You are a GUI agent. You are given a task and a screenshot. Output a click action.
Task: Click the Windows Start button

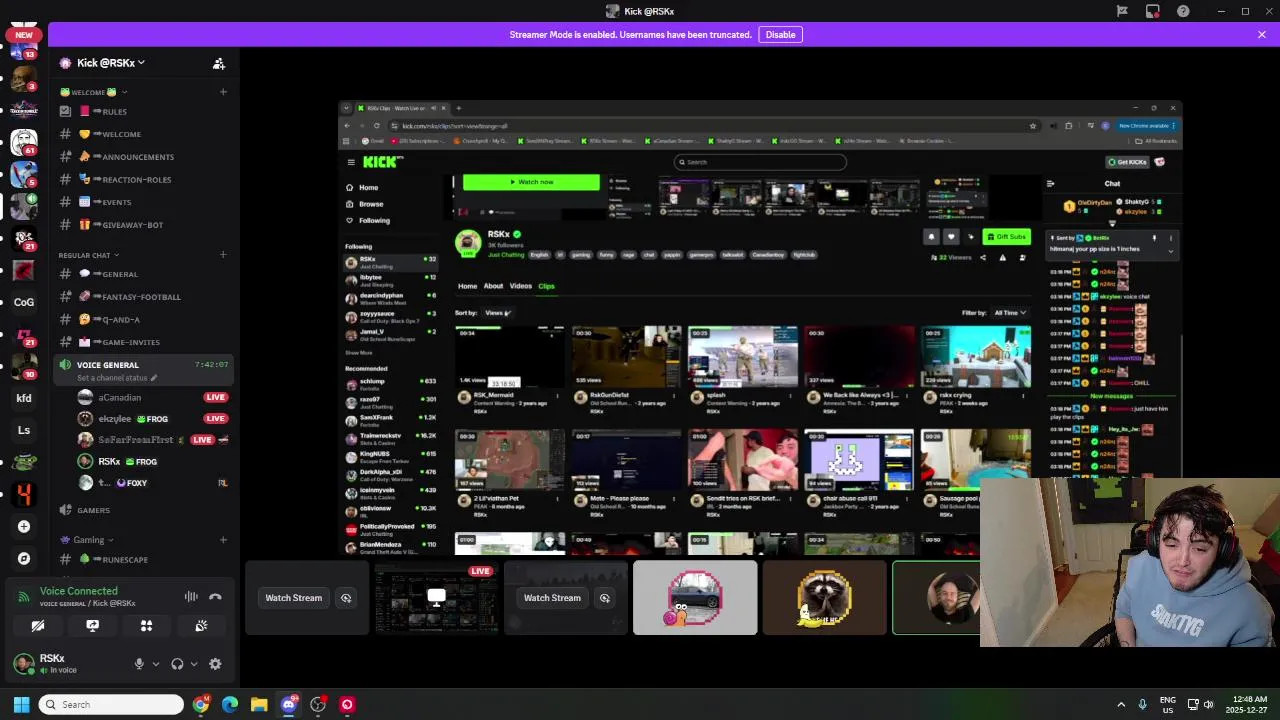tap(21, 704)
